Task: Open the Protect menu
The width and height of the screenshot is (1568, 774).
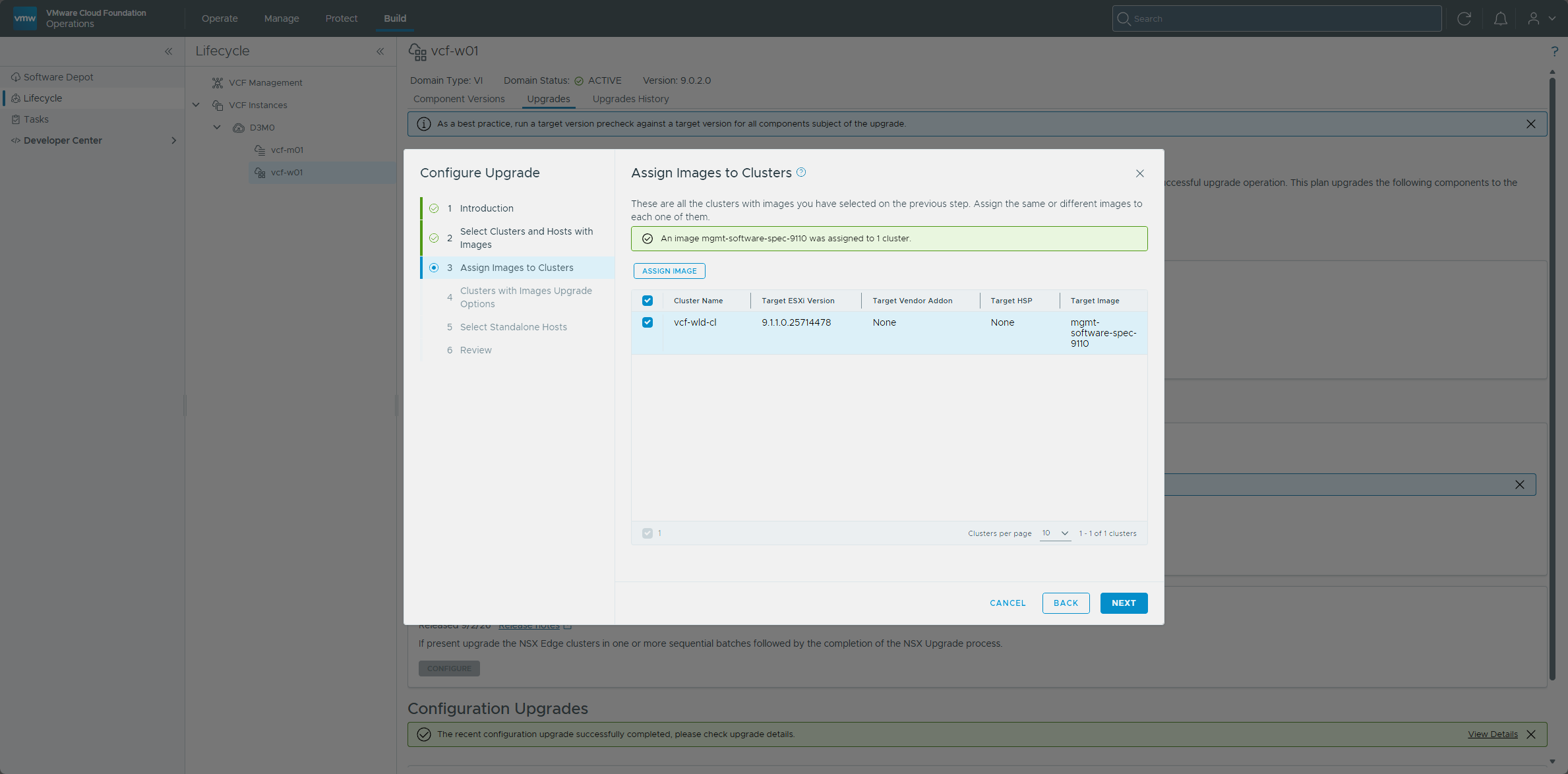Action: click(x=341, y=18)
